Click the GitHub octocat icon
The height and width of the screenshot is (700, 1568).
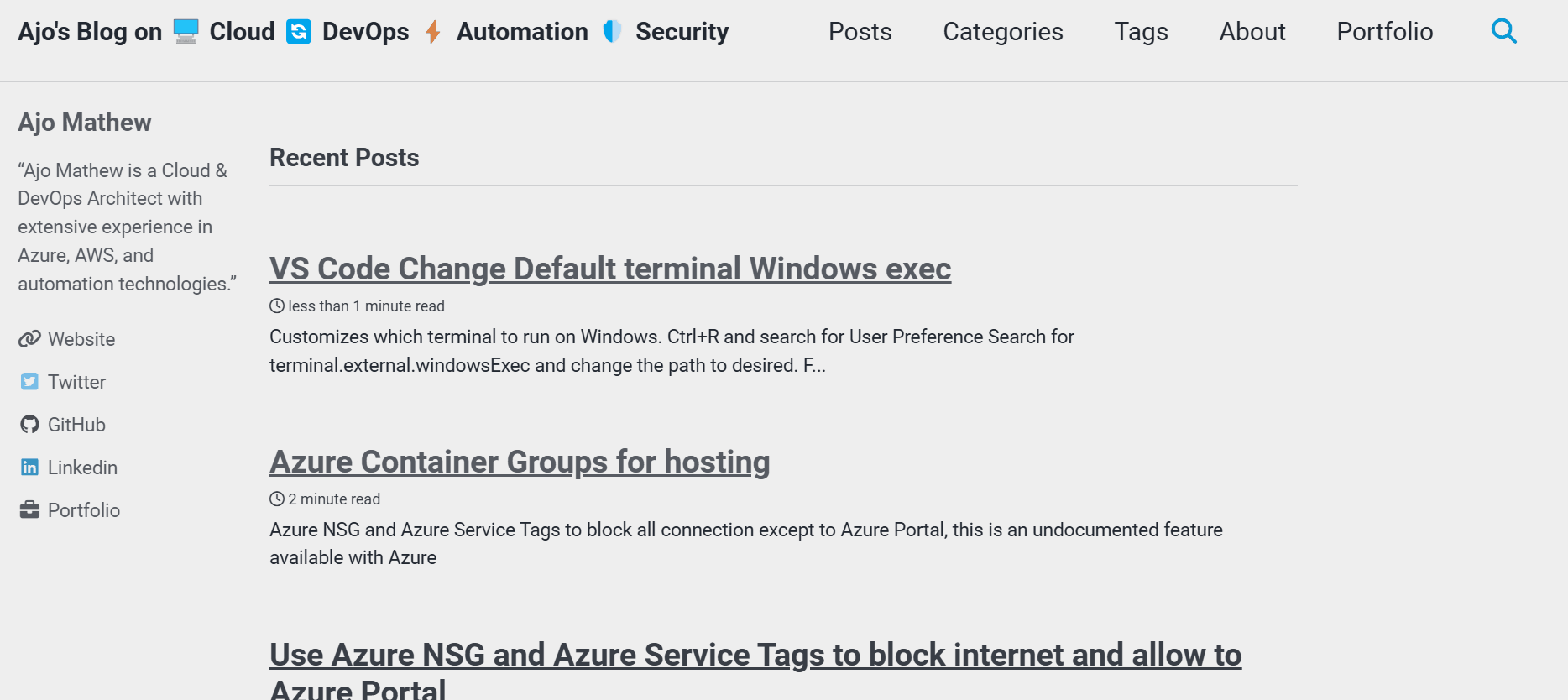coord(29,425)
